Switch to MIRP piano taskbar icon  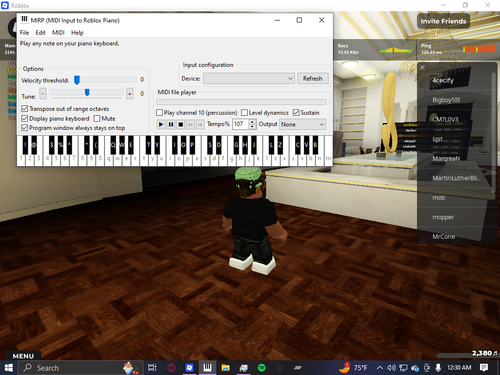(x=207, y=368)
